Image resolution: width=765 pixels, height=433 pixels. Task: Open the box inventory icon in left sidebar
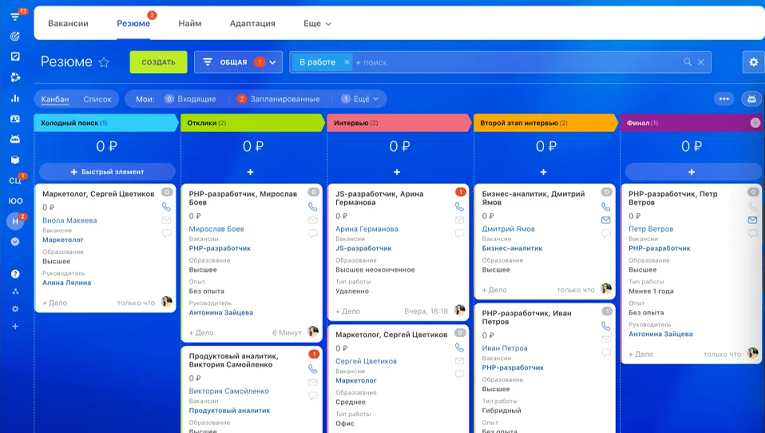[x=15, y=159]
